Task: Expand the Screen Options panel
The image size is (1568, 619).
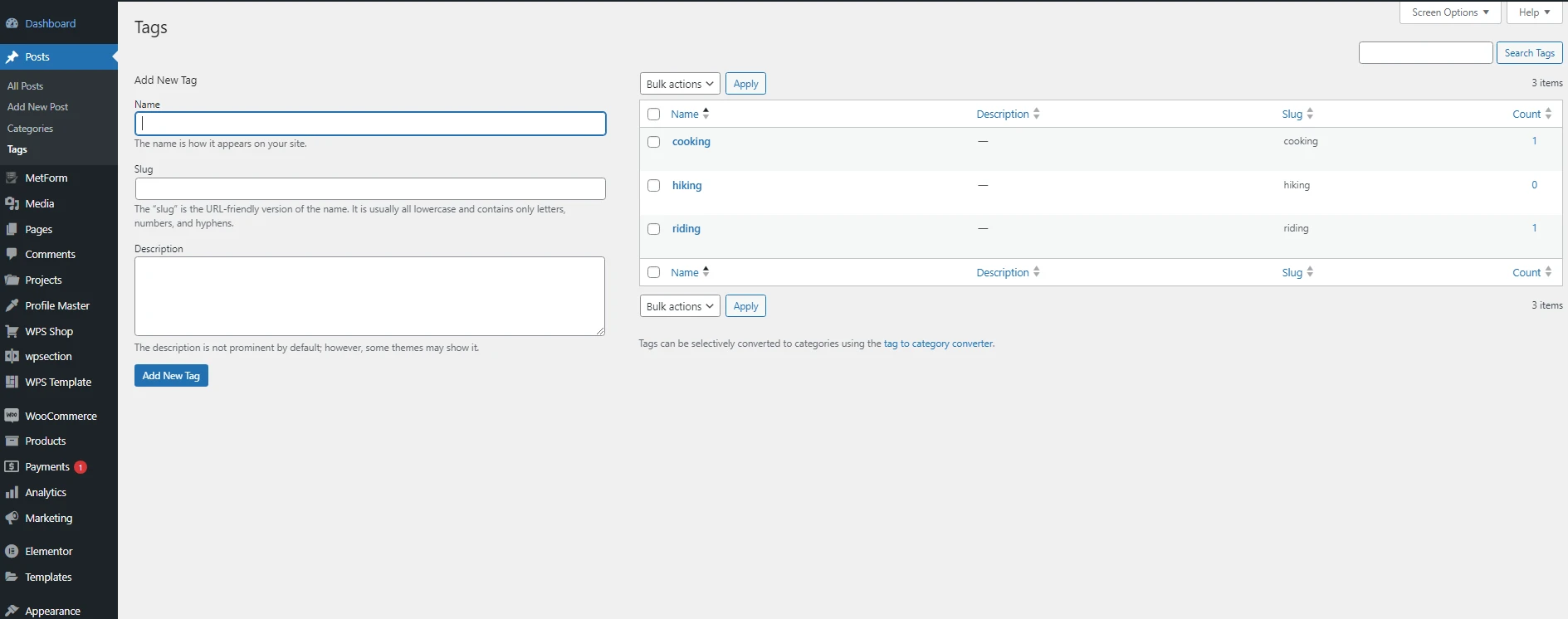Action: click(x=1449, y=12)
